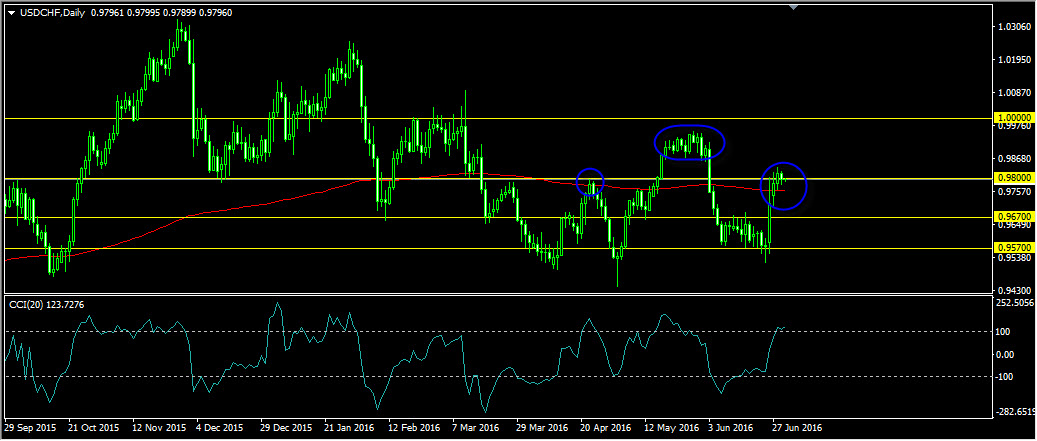Click the yellow 1.00000 price label
This screenshot has height=441, width=1037.
tap(1013, 117)
